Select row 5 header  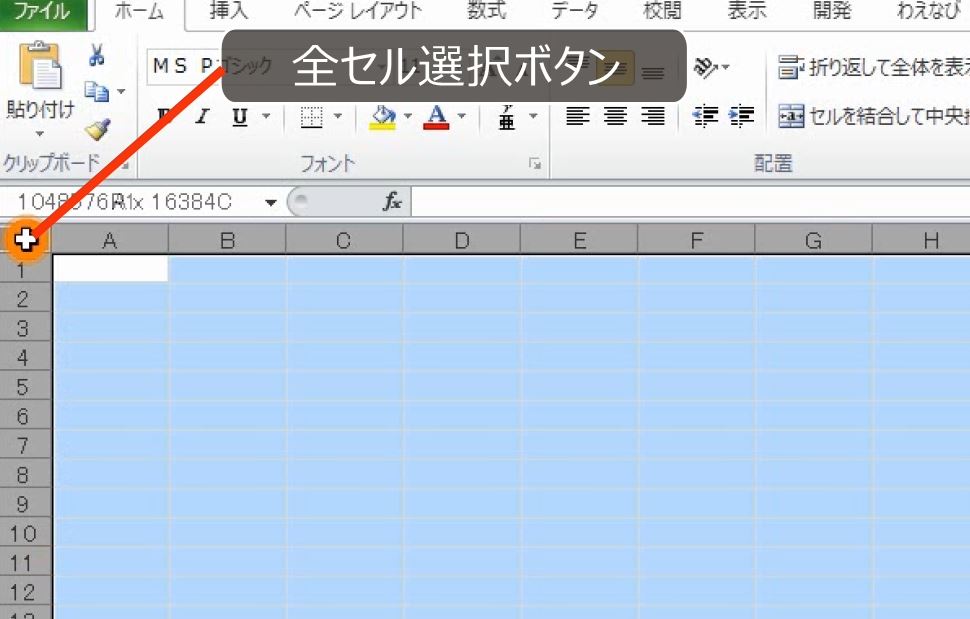click(x=25, y=386)
